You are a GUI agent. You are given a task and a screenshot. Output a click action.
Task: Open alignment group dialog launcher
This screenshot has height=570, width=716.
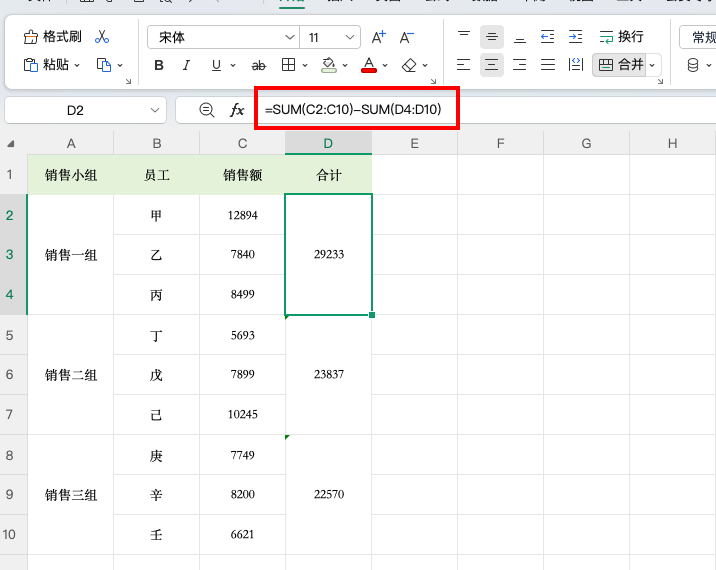(660, 81)
